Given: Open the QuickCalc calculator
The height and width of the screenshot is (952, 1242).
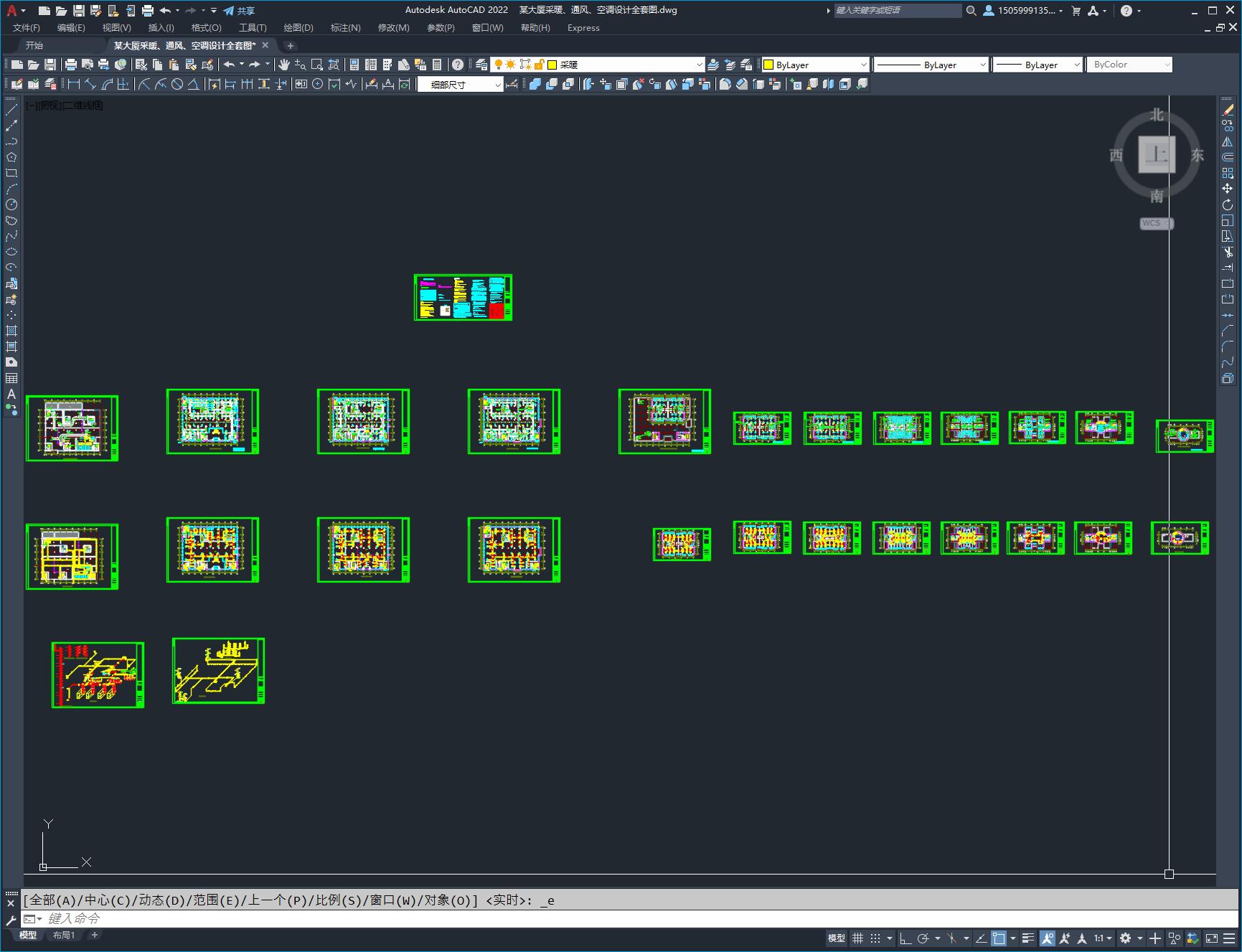Looking at the screenshot, I should [x=437, y=65].
